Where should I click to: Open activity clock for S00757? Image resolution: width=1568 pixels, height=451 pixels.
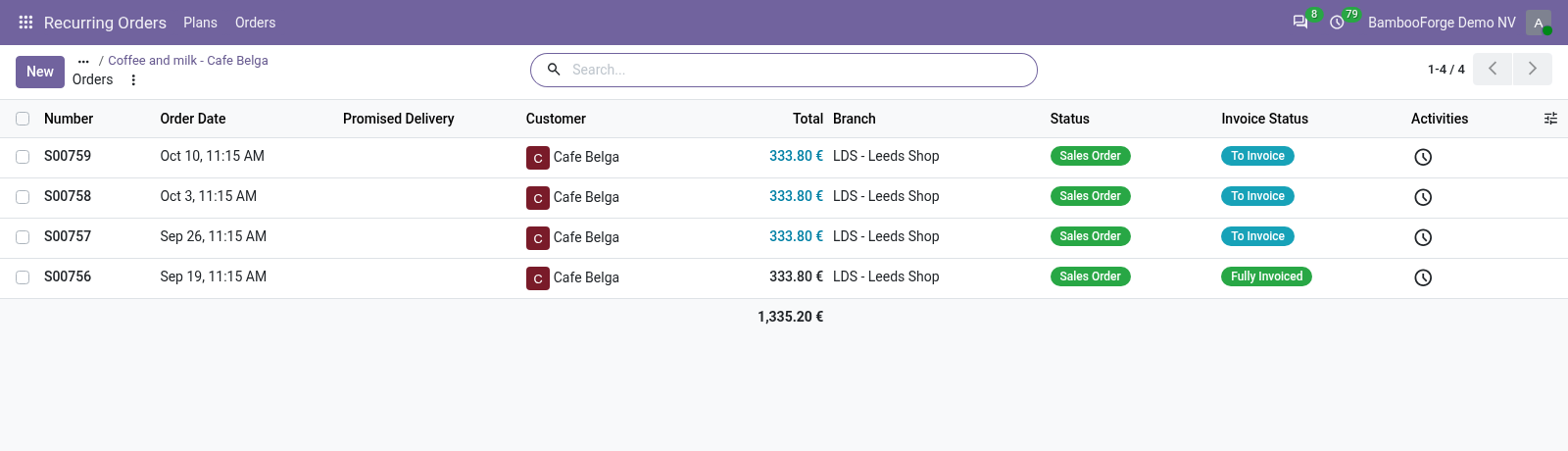(x=1423, y=237)
